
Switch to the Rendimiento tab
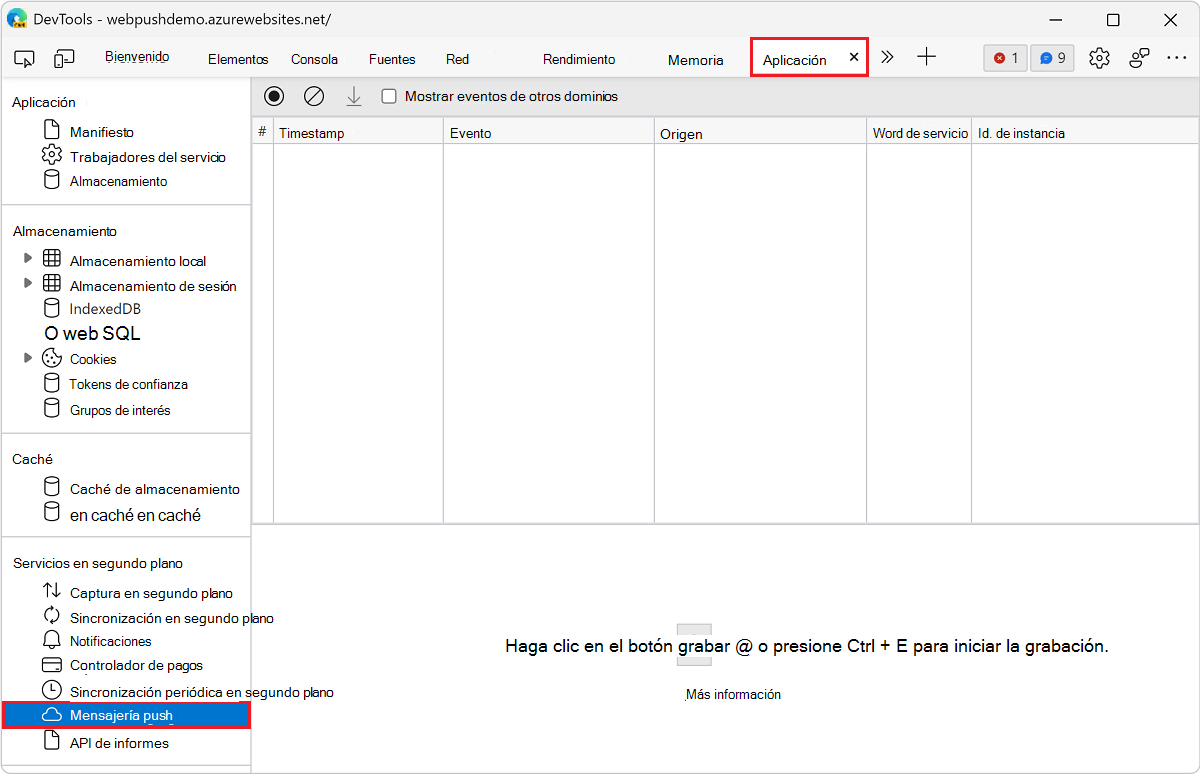coord(578,59)
